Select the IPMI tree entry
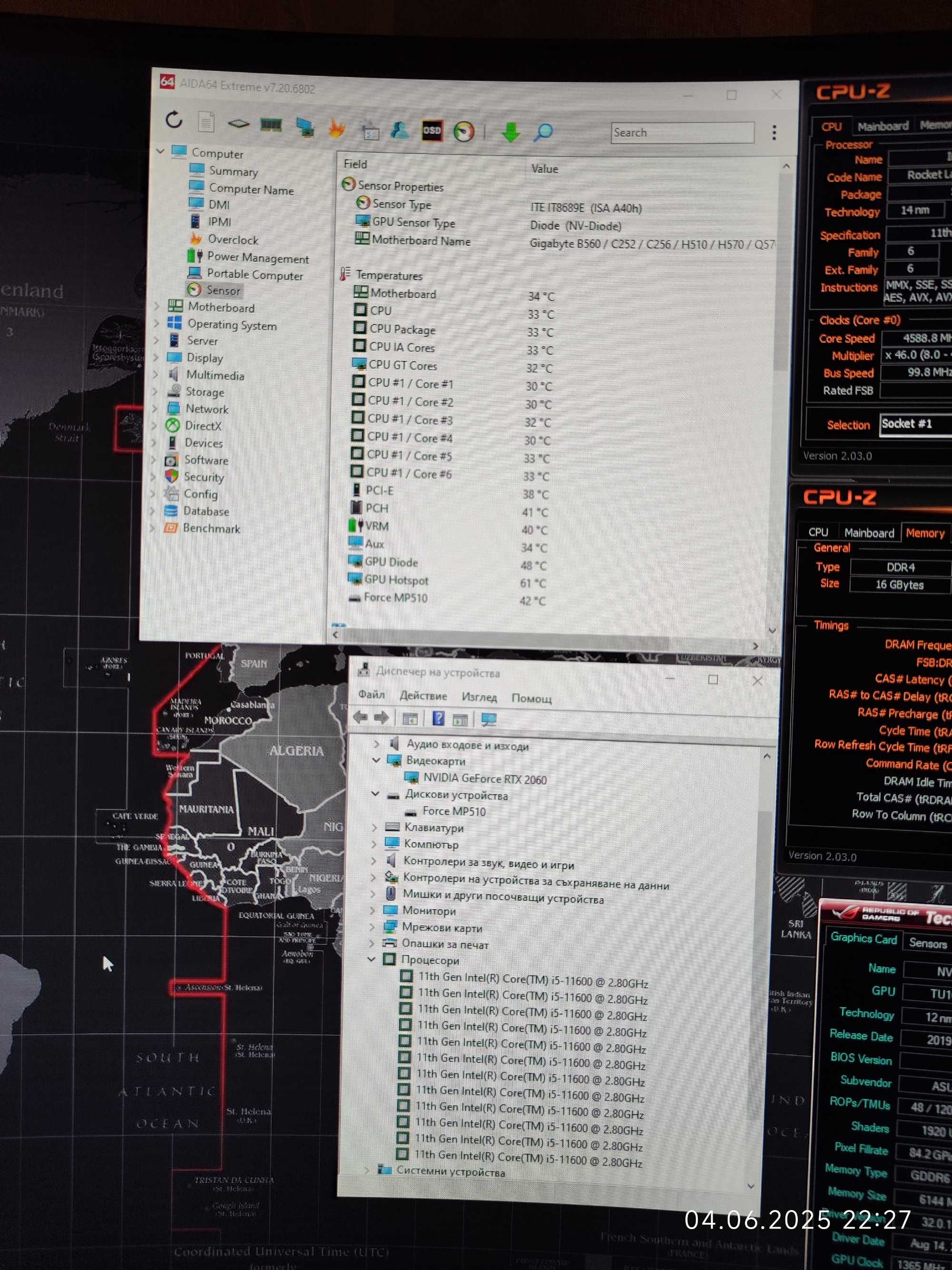Image resolution: width=952 pixels, height=1270 pixels. 219,221
